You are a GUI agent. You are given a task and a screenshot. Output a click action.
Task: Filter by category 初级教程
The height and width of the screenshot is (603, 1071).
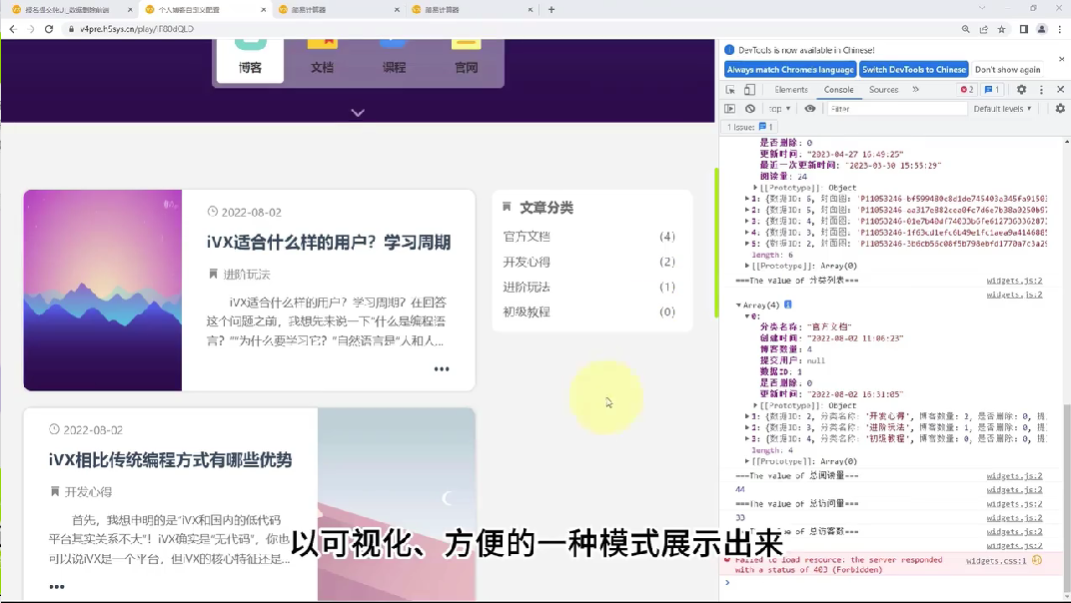pos(527,312)
